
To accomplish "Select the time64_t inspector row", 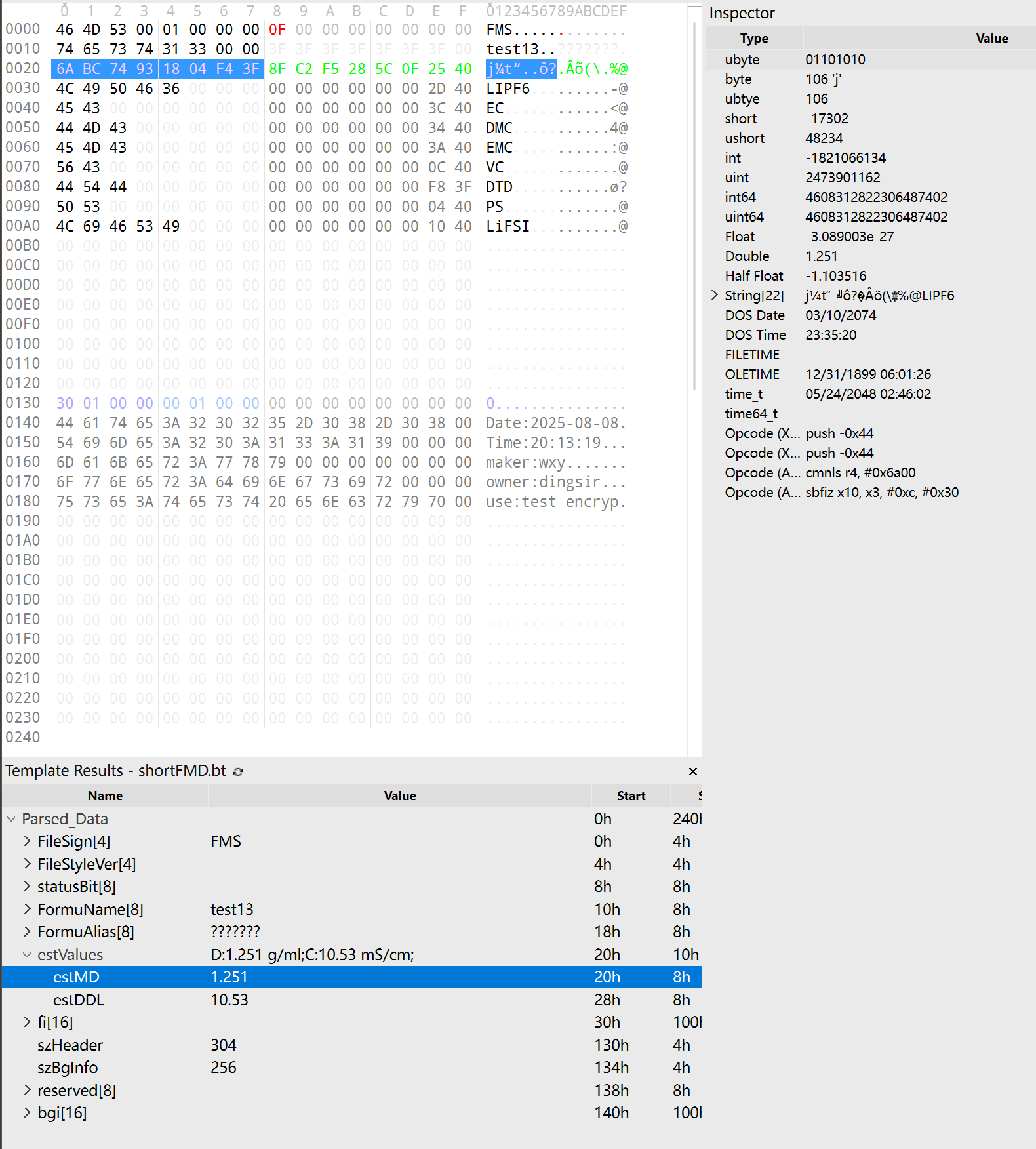I will click(x=871, y=414).
